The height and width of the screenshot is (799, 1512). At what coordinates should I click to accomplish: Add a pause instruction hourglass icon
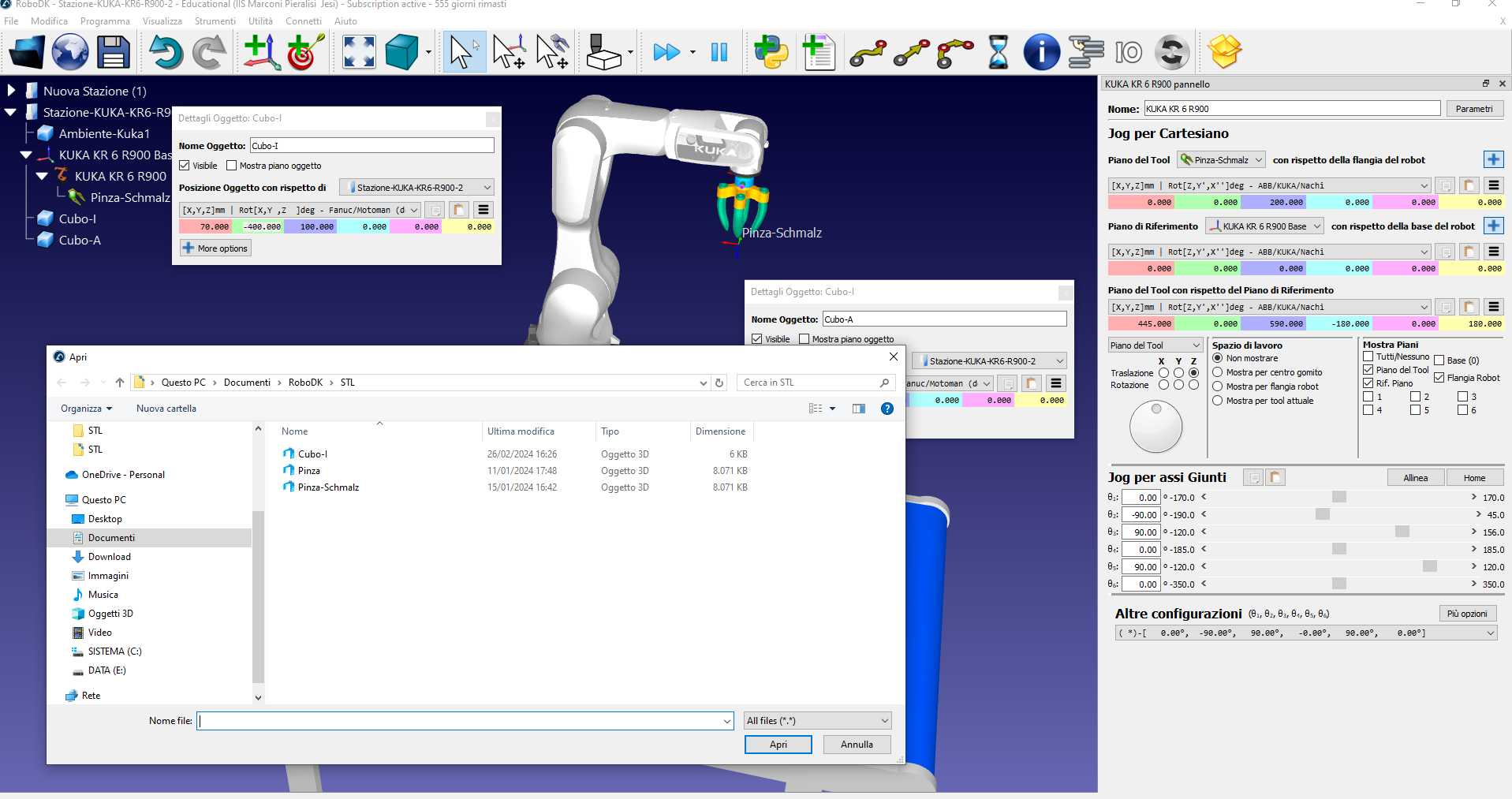point(999,52)
